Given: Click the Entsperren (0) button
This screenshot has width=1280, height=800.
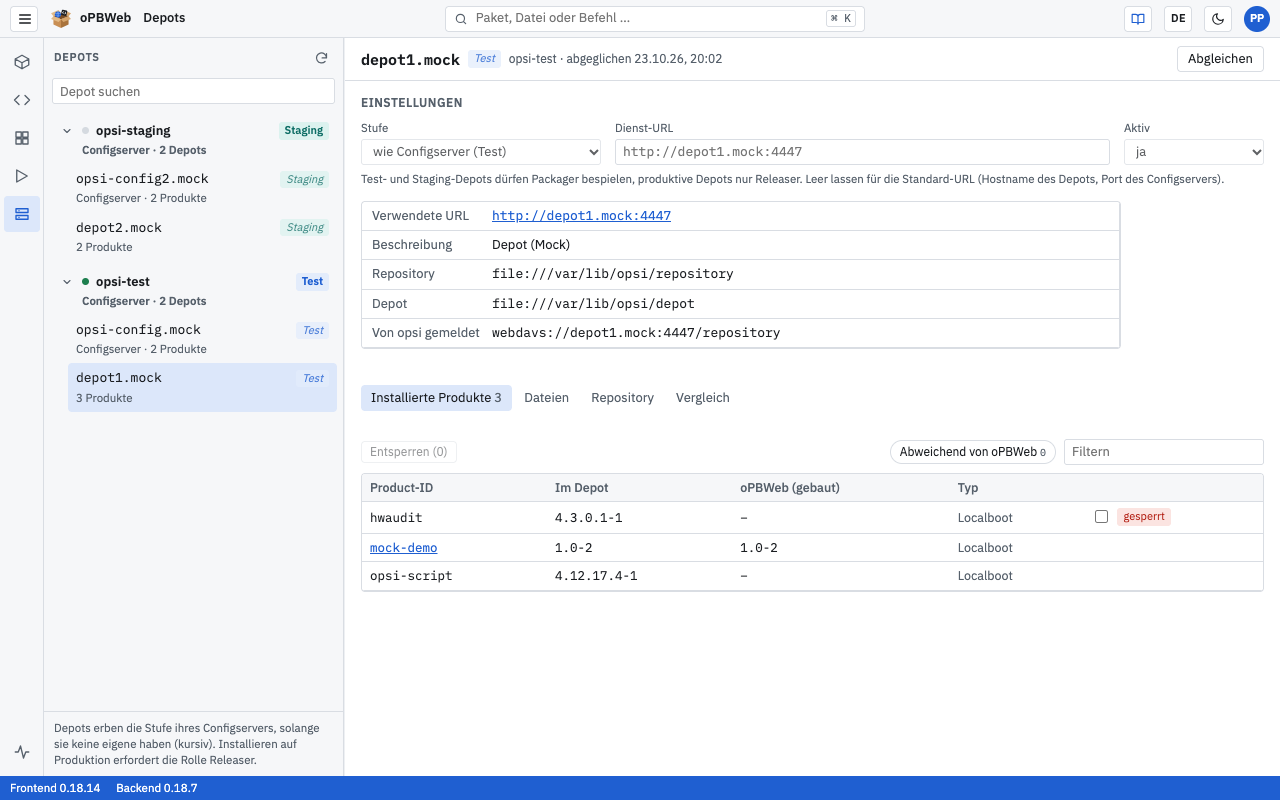Looking at the screenshot, I should pyautogui.click(x=409, y=452).
